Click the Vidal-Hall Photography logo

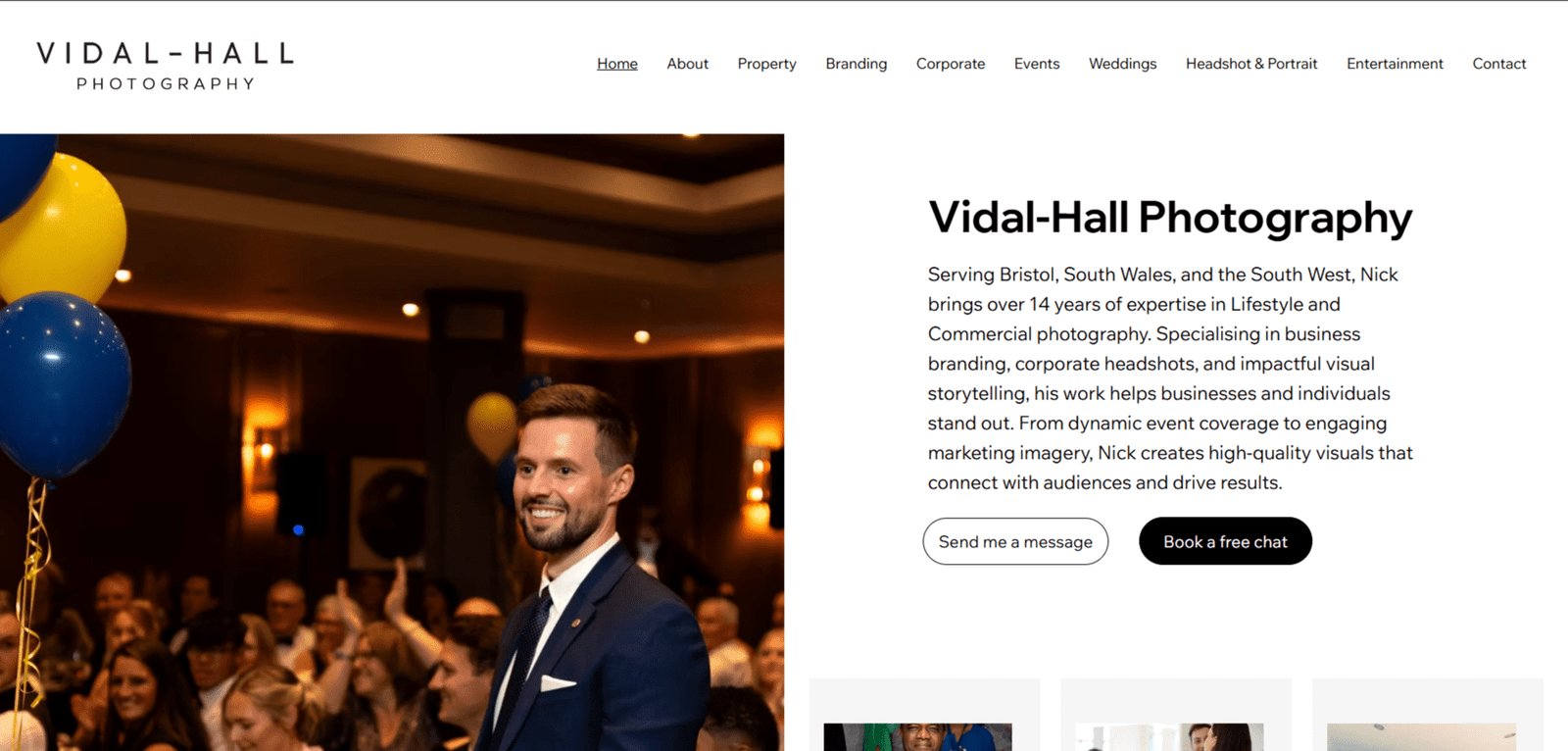point(165,66)
